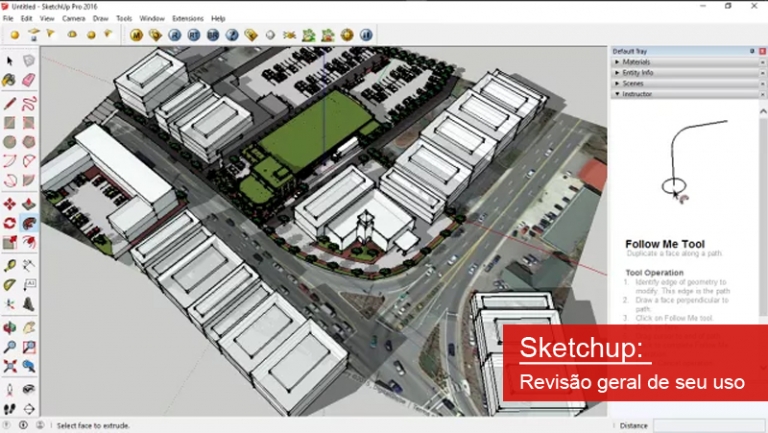The image size is (768, 433).
Task: Open the Extensions menu
Action: (188, 19)
